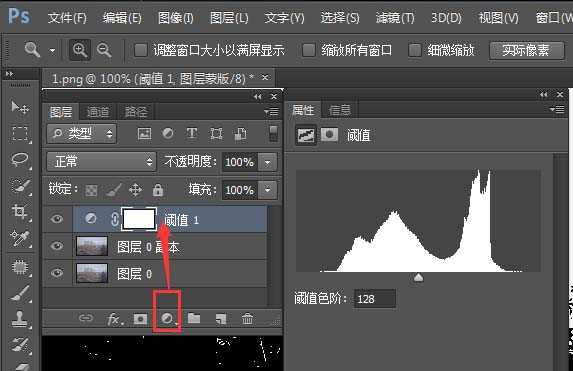Collapse the Layers panel double arrows

[258, 97]
